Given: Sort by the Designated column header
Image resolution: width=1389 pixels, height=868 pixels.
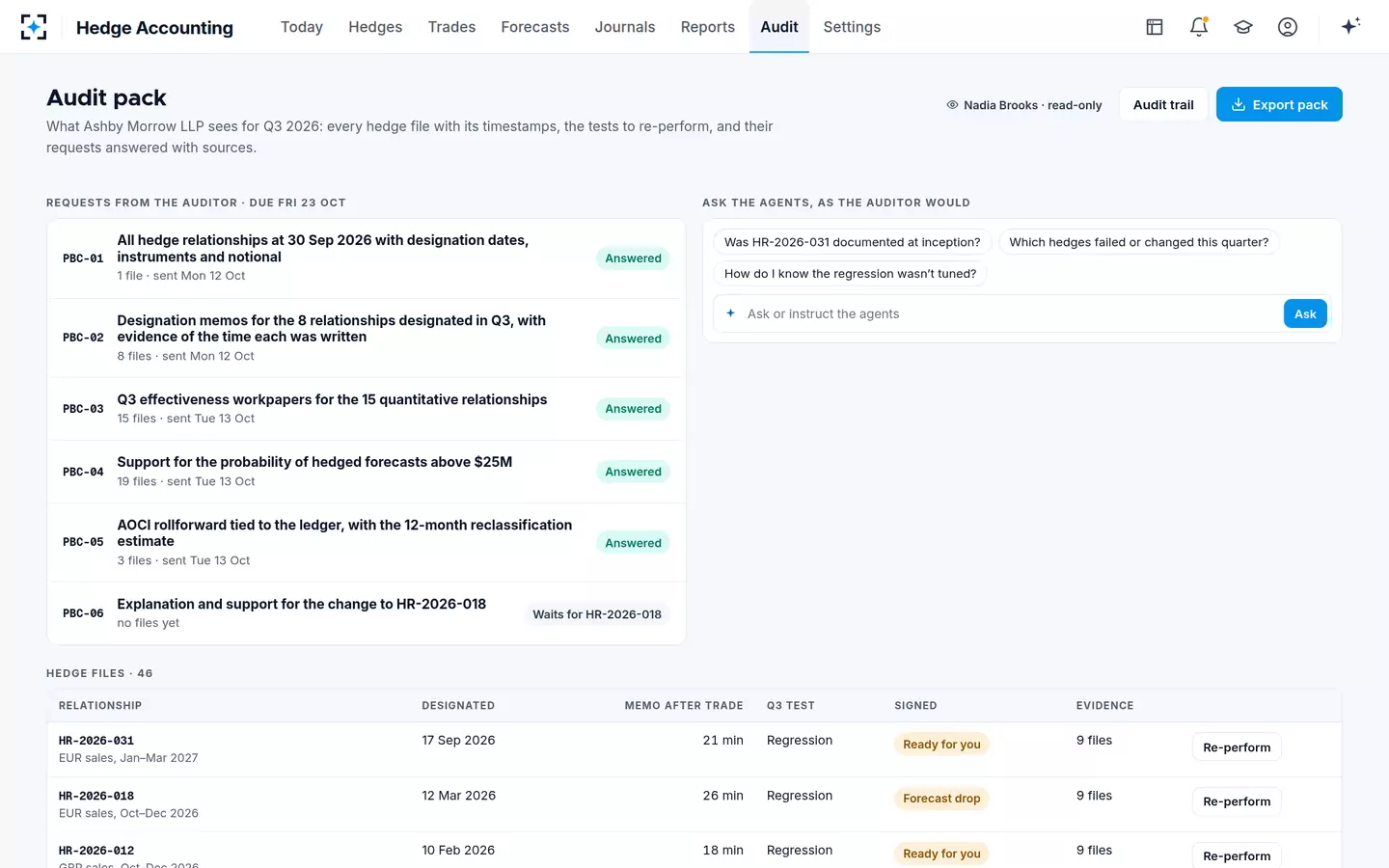Looking at the screenshot, I should click(x=458, y=706).
